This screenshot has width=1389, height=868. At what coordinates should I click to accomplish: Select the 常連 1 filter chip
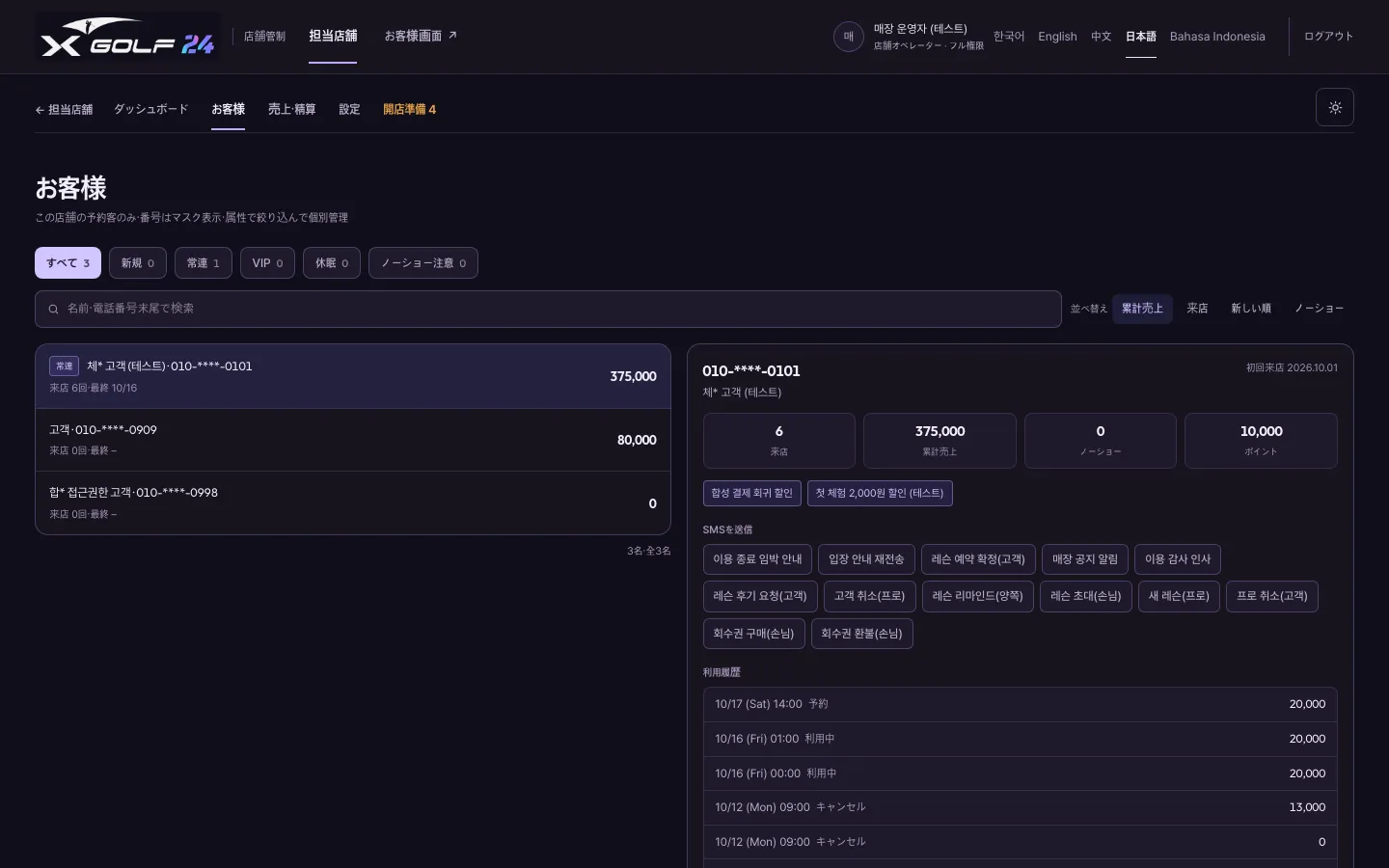[204, 263]
